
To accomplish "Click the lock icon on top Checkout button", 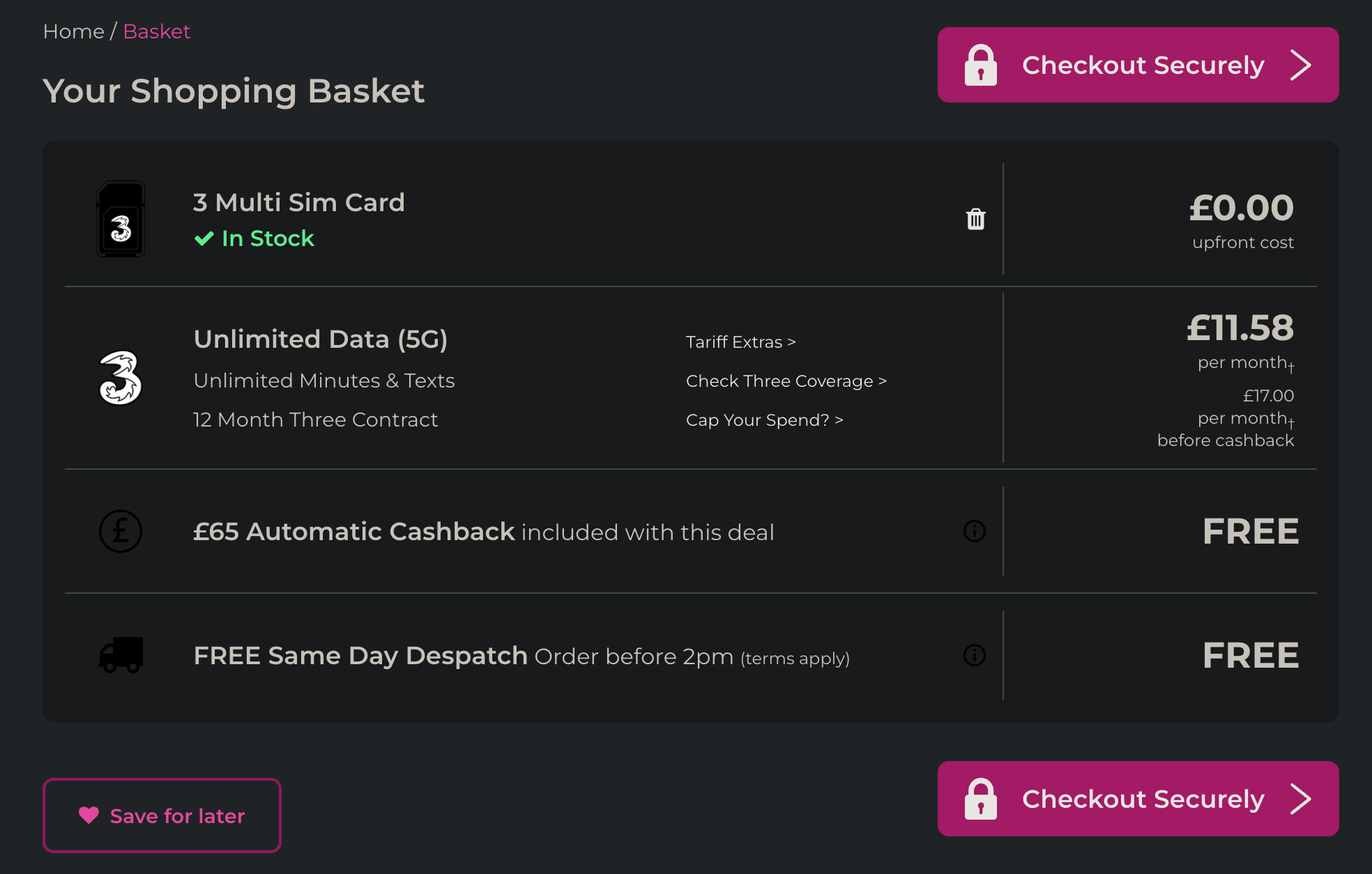I will tap(980, 65).
